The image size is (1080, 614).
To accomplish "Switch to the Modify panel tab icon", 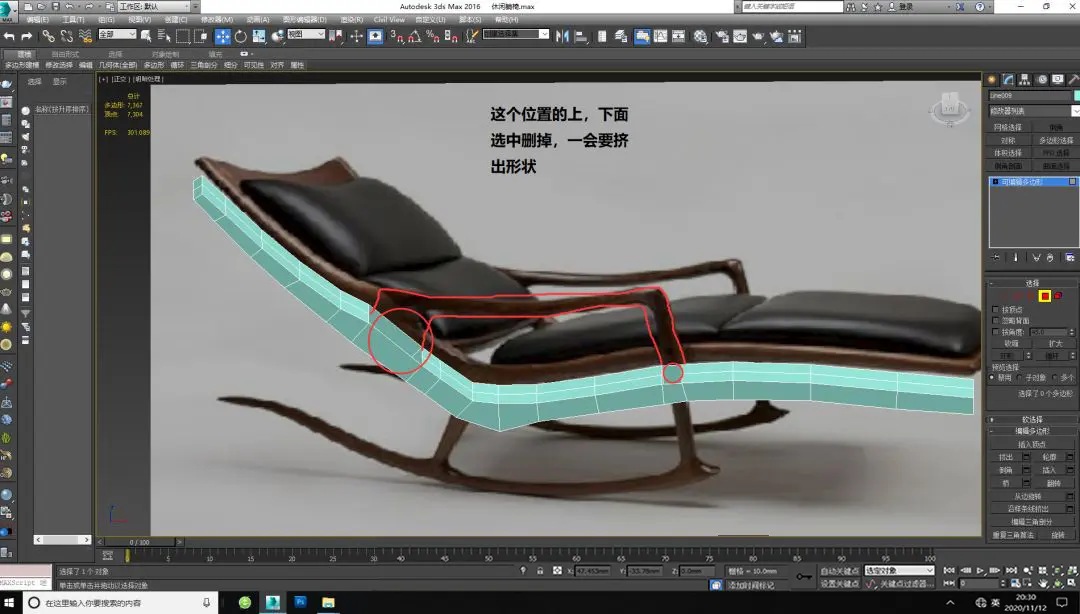I will coord(1008,80).
